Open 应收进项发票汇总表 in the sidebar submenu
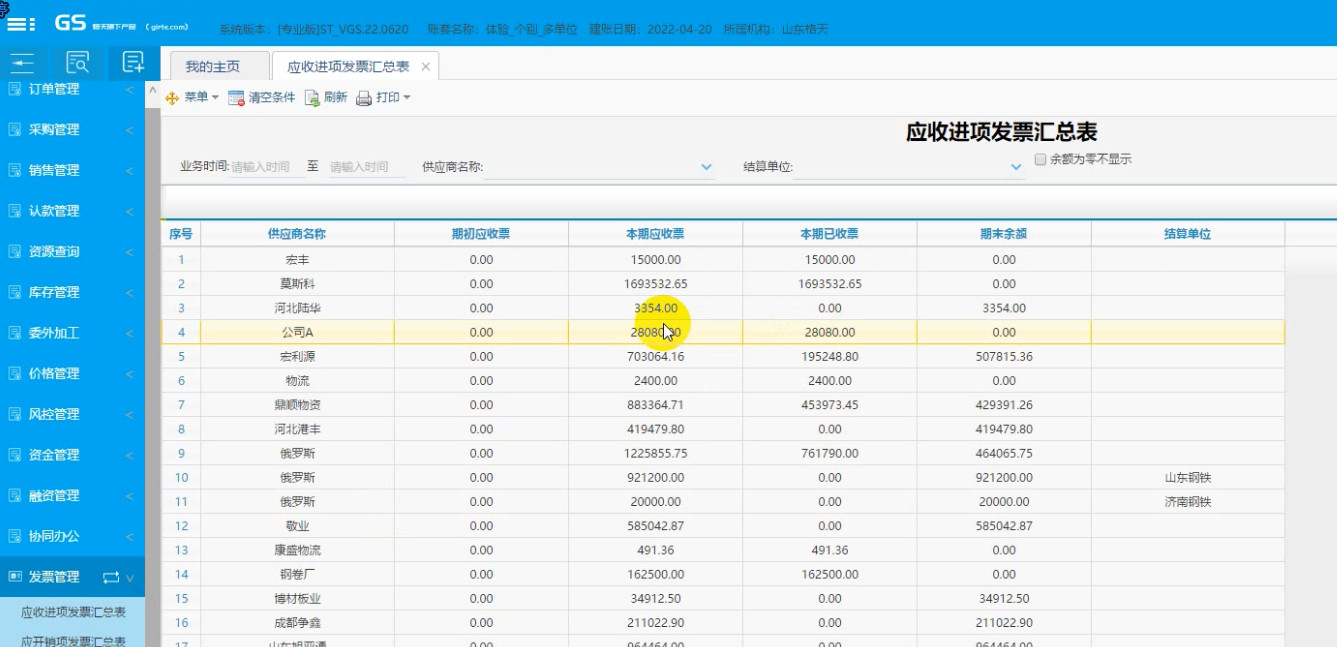The image size is (1337, 647). 73,612
